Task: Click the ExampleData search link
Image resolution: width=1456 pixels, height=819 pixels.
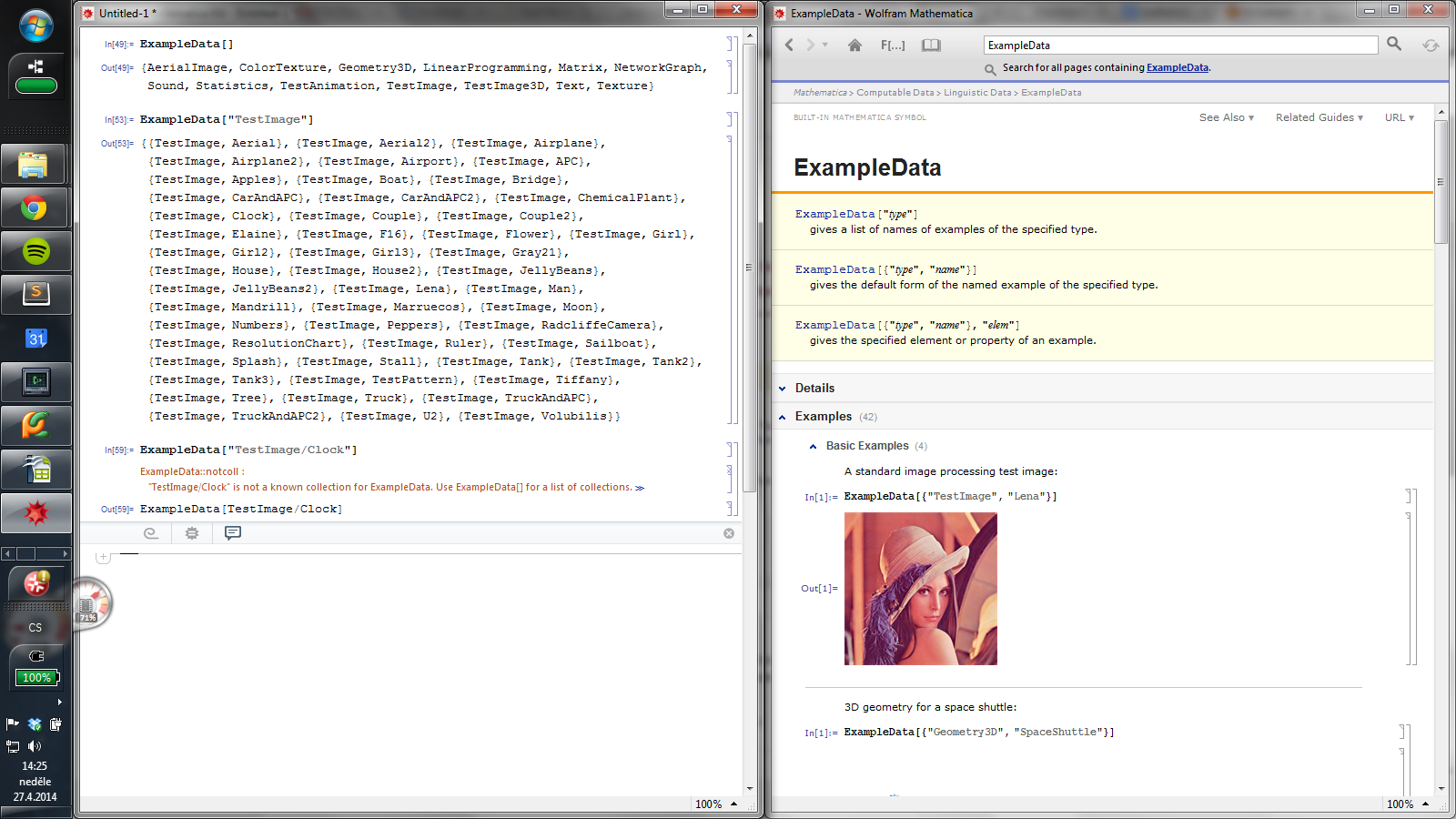Action: tap(1178, 67)
